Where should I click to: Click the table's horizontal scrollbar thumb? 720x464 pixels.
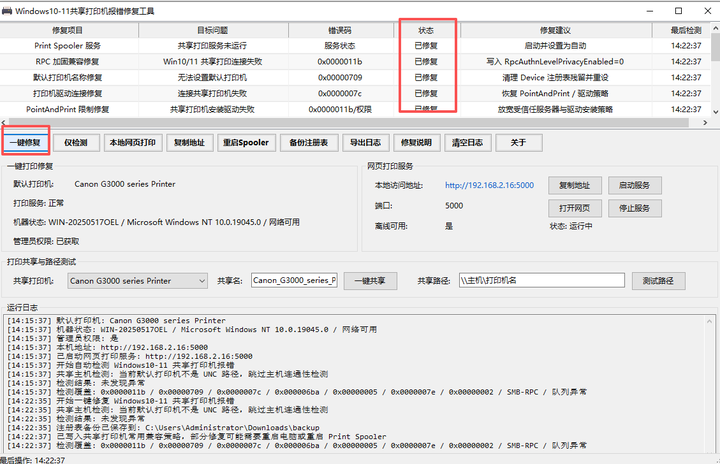347,123
